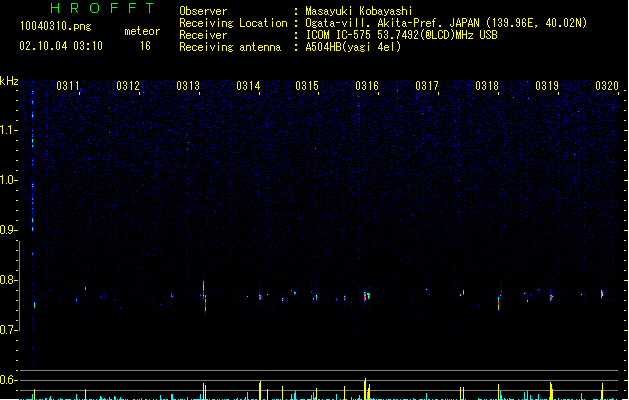Click the tall meteor echo just after 0313
The width and height of the screenshot is (629, 400).
click(x=205, y=297)
